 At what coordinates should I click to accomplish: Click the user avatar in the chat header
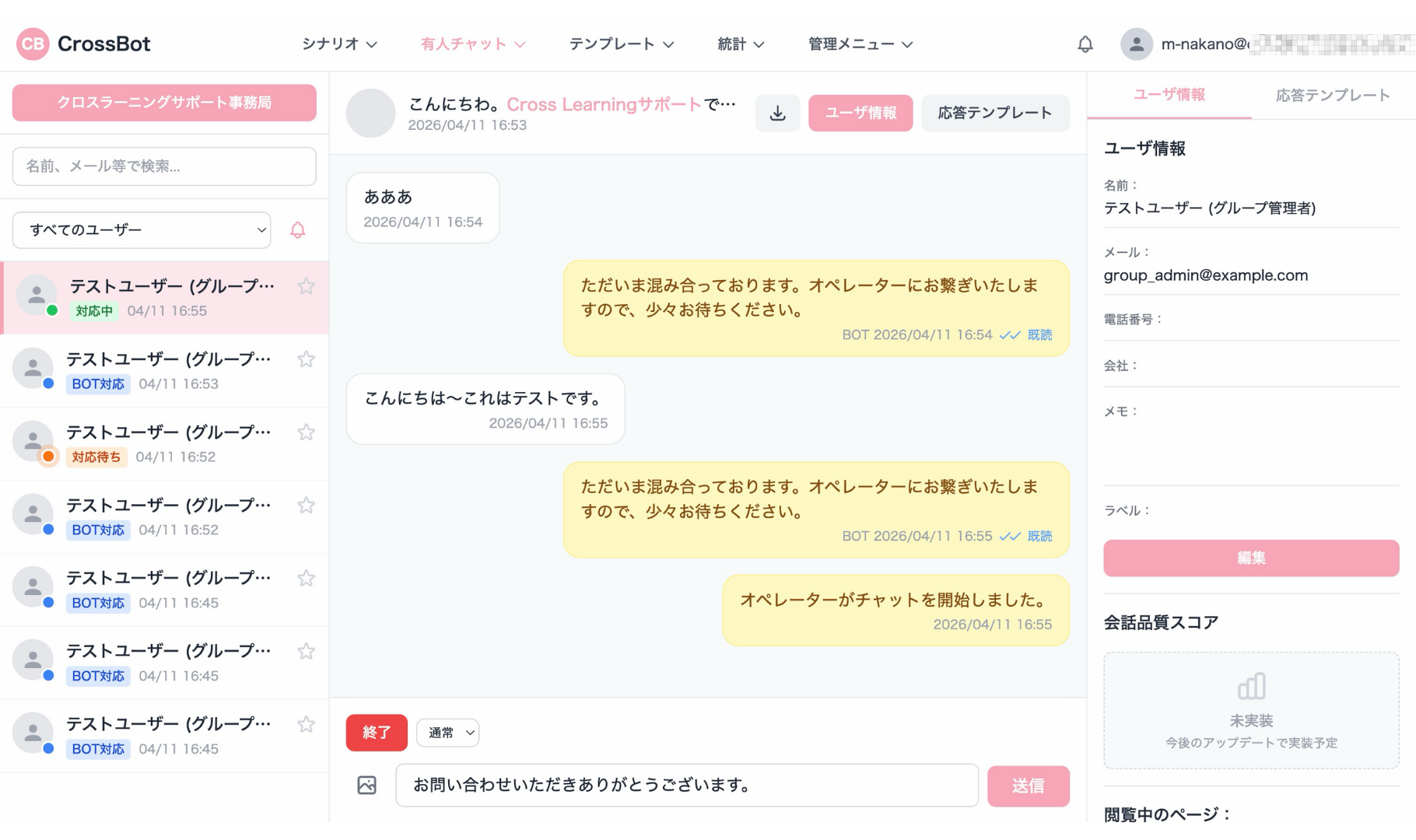point(370,113)
